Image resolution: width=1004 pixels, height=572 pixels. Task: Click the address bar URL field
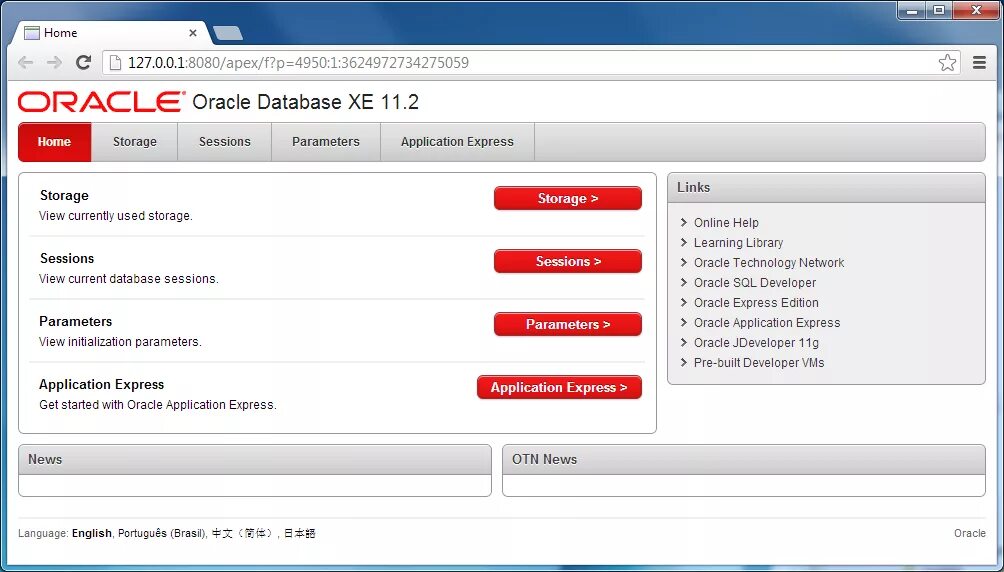531,62
